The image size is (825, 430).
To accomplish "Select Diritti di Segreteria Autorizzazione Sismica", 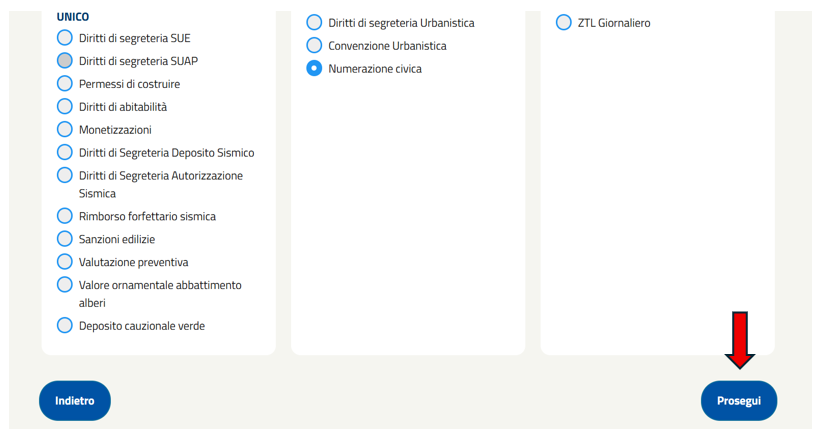I will (65, 175).
